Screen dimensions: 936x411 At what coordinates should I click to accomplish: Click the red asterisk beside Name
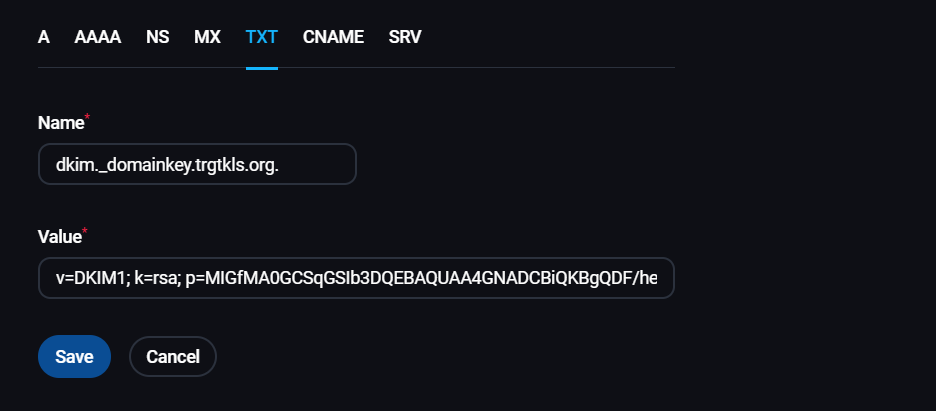tap(86, 119)
